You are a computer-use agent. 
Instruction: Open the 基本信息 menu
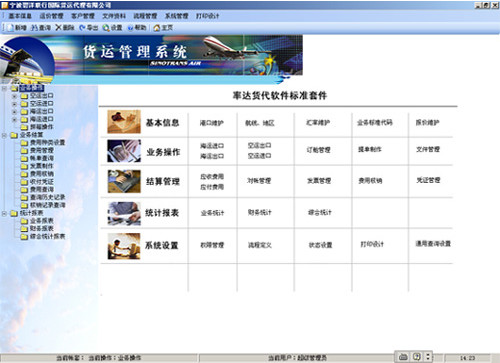[20, 16]
